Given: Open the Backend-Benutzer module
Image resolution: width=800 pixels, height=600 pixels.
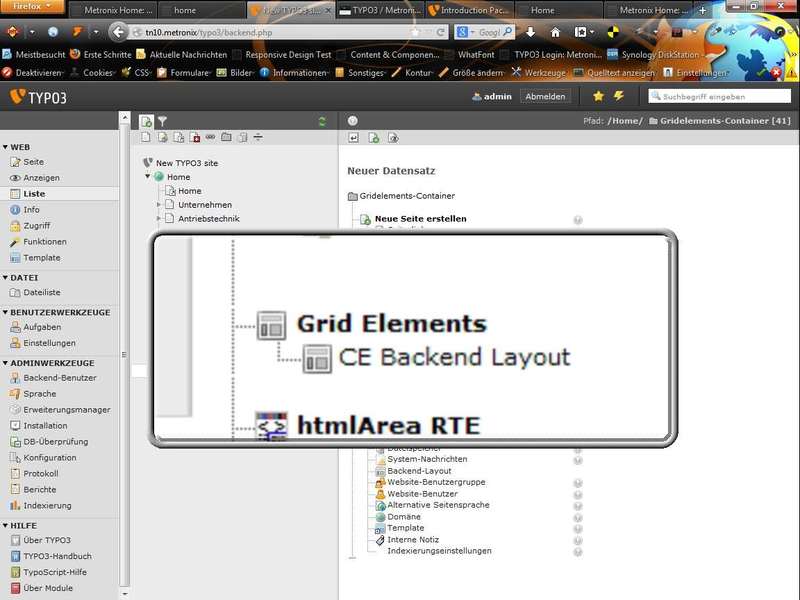Looking at the screenshot, I should pos(53,378).
